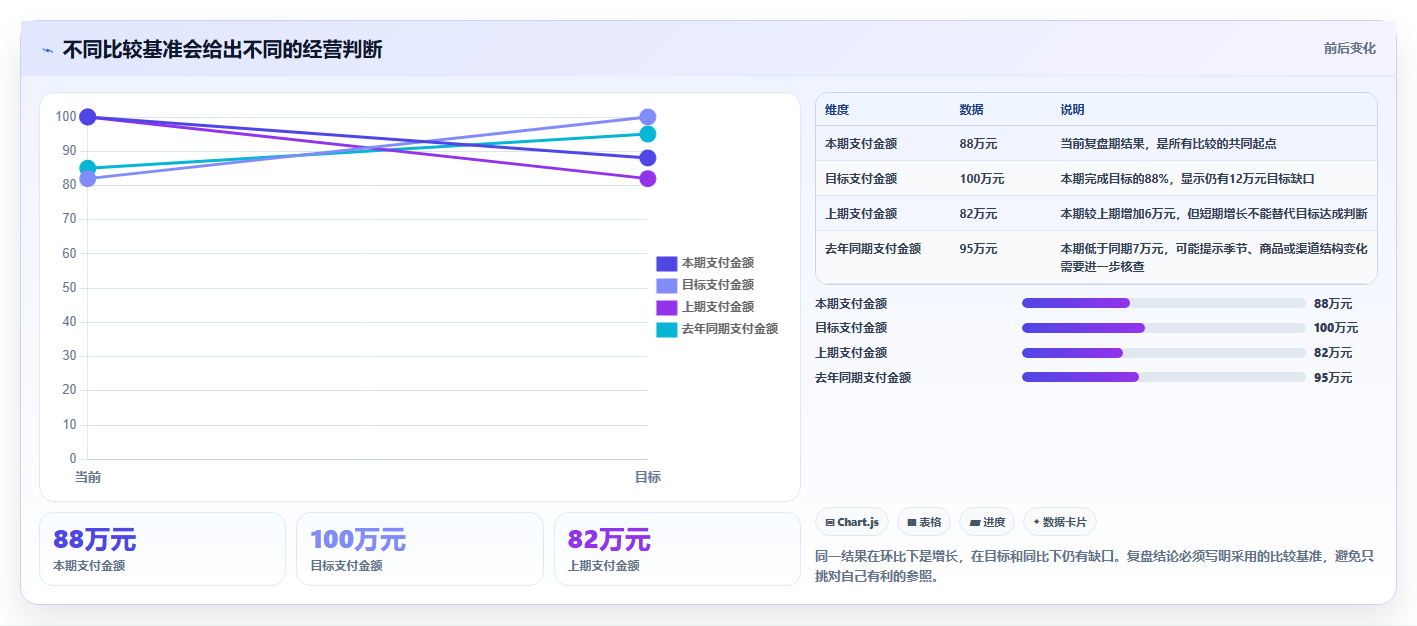The height and width of the screenshot is (626, 1417).
Task: Click the 88万元 table cell
Action: [x=978, y=144]
